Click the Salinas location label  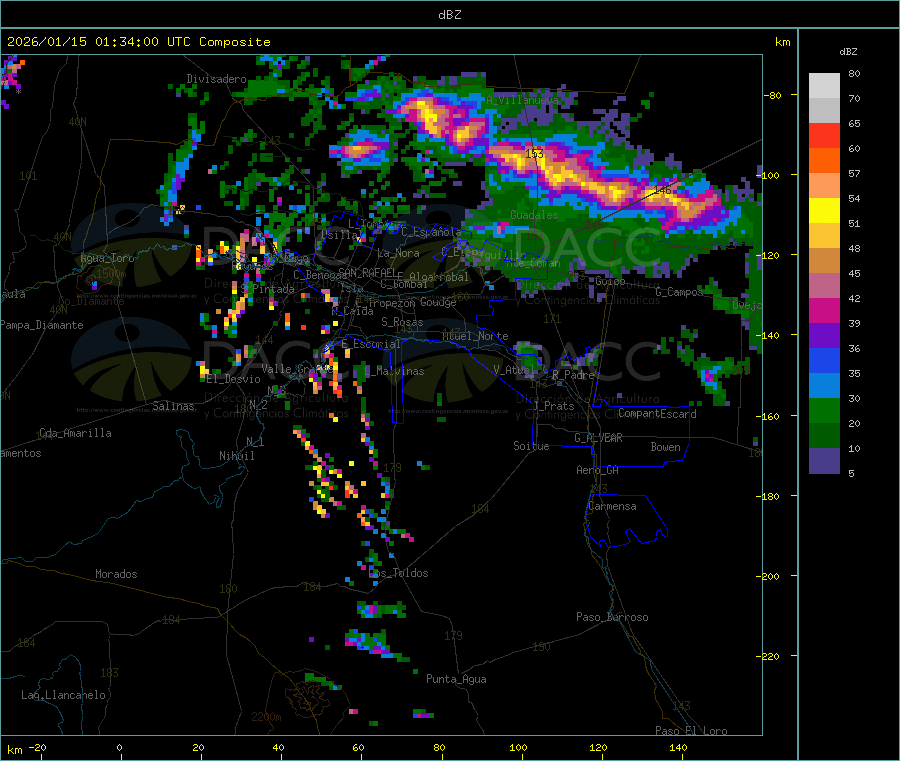pyautogui.click(x=174, y=406)
